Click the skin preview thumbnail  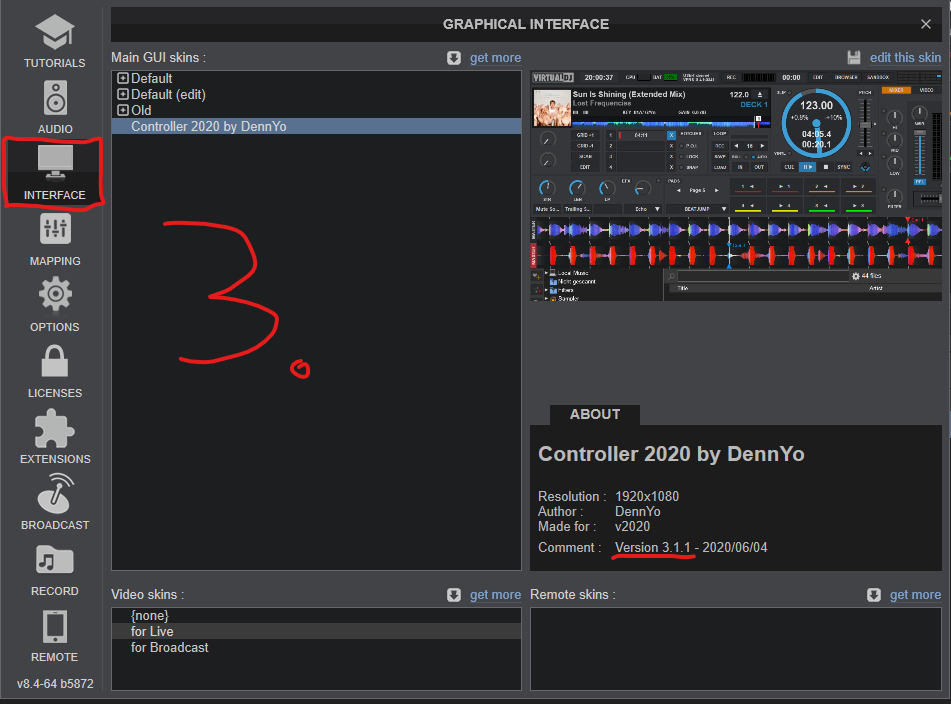coord(736,186)
